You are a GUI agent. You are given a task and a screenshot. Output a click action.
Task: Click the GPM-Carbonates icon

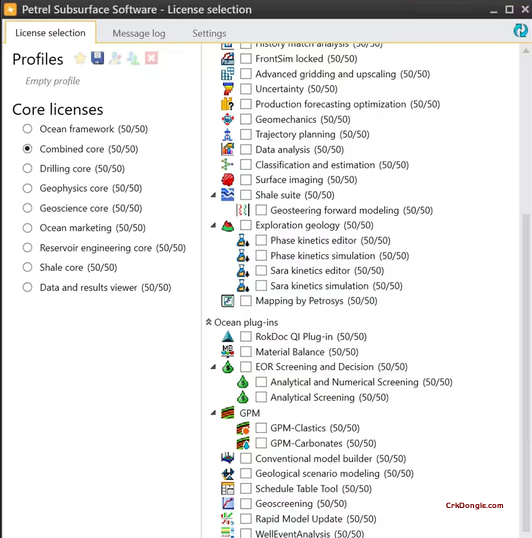(243, 443)
